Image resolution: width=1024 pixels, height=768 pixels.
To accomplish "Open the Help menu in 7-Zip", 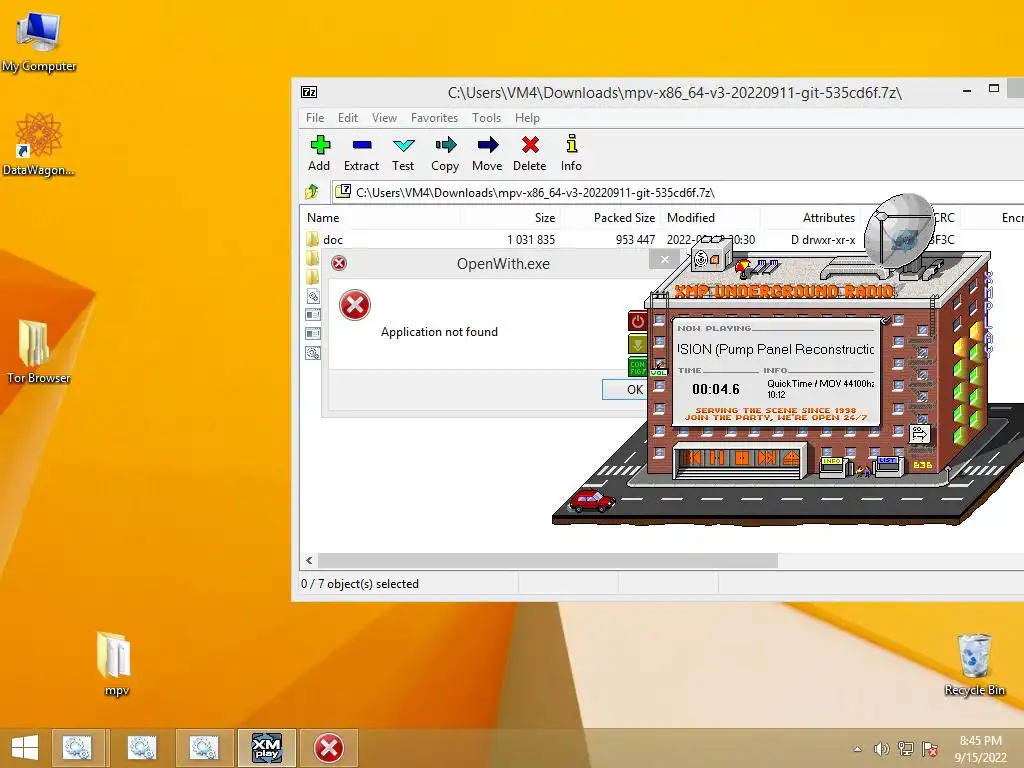I will tap(527, 118).
